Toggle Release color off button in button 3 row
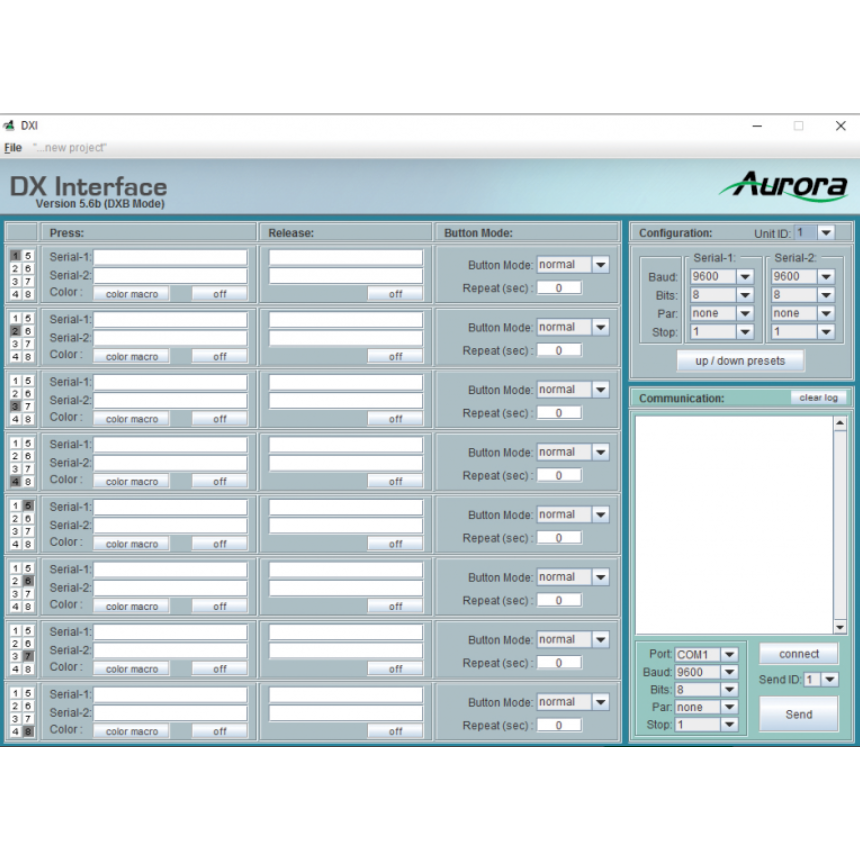This screenshot has width=860, height=860. pyautogui.click(x=395, y=419)
